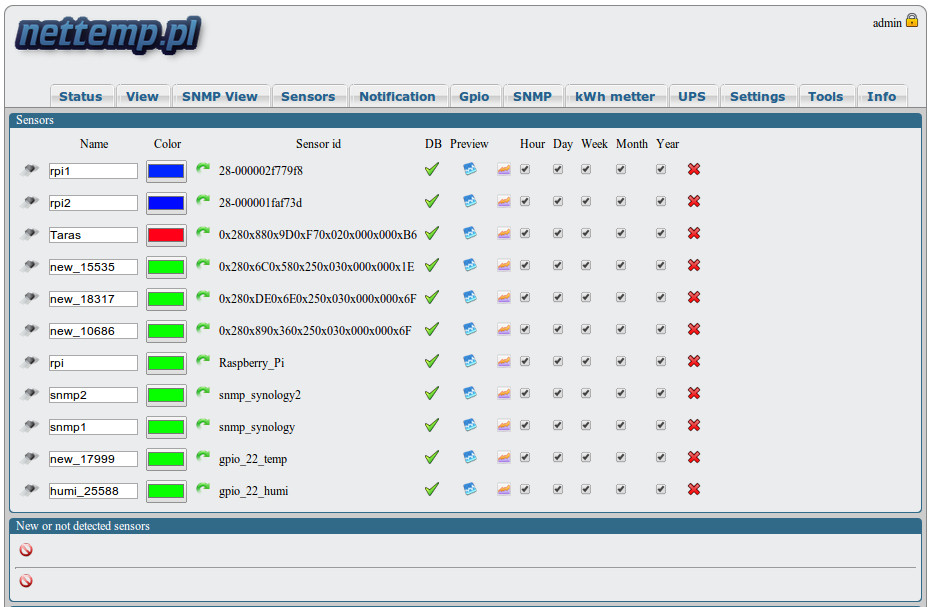
Task: Open the Info tab
Action: pos(881,96)
